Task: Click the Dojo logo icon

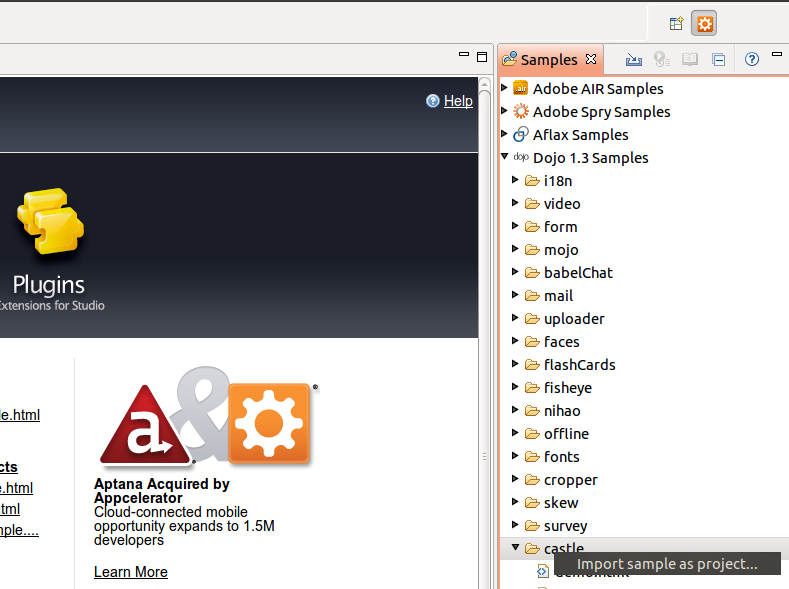Action: point(521,157)
